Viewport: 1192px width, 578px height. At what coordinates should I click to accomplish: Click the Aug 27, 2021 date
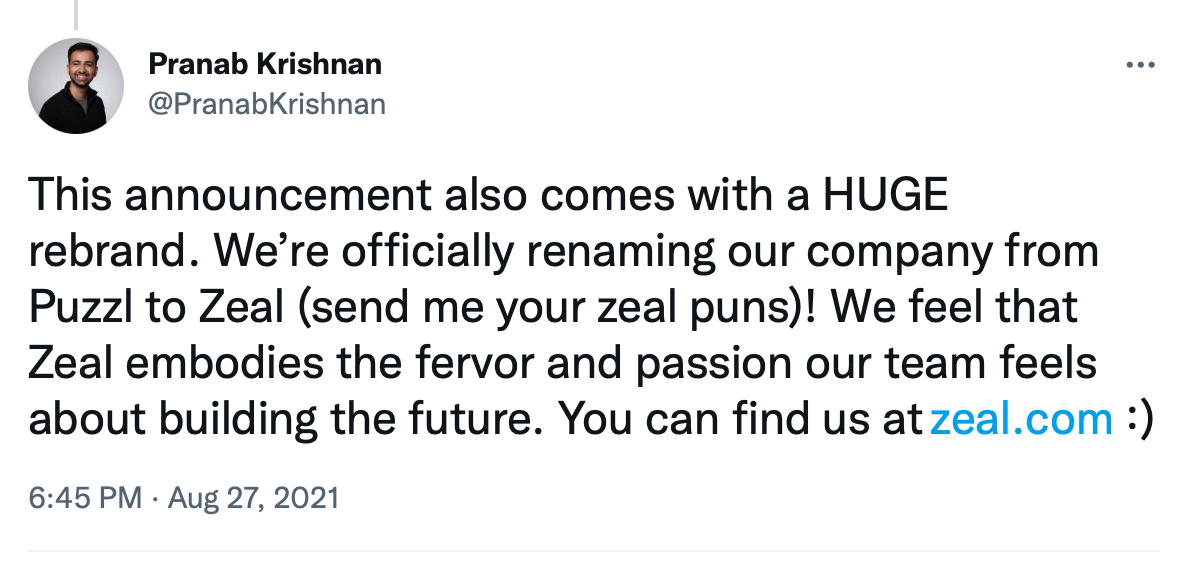[256, 497]
